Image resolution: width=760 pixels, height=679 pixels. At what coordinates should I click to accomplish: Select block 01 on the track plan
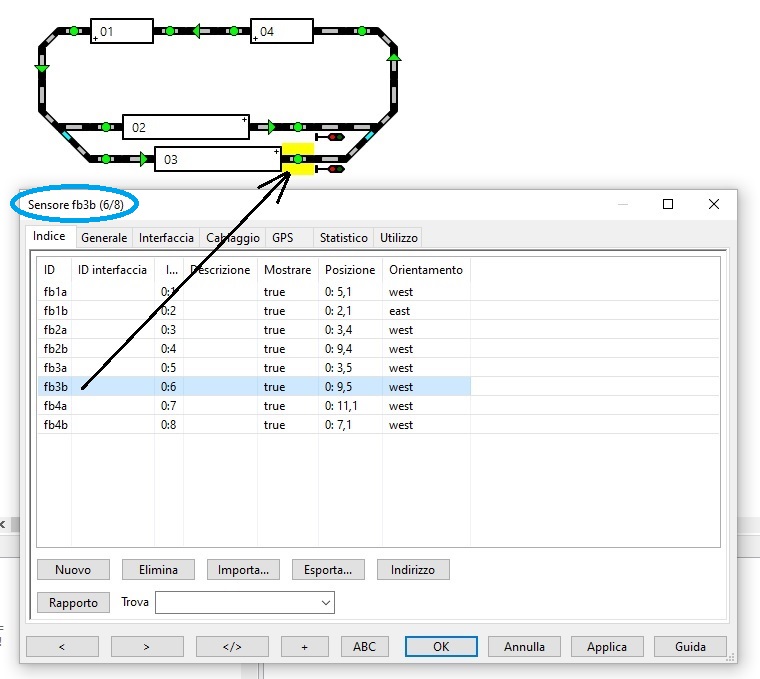point(122,32)
